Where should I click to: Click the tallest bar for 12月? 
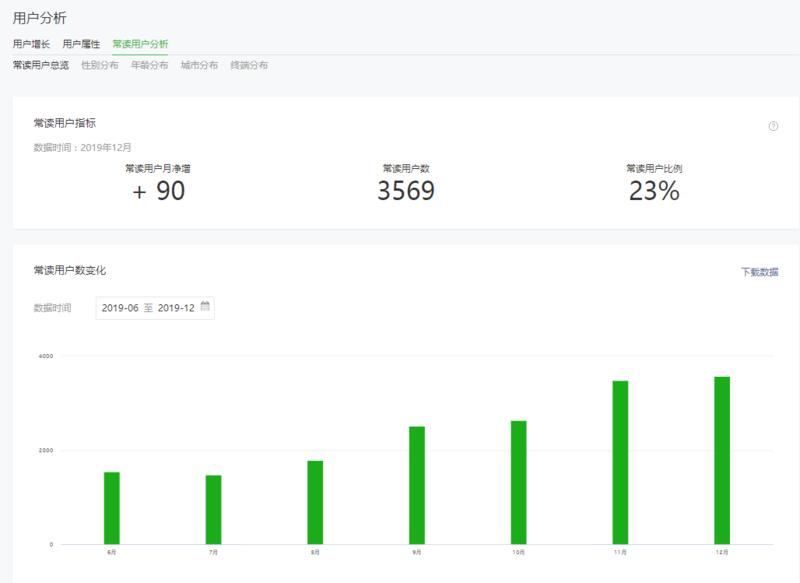722,460
